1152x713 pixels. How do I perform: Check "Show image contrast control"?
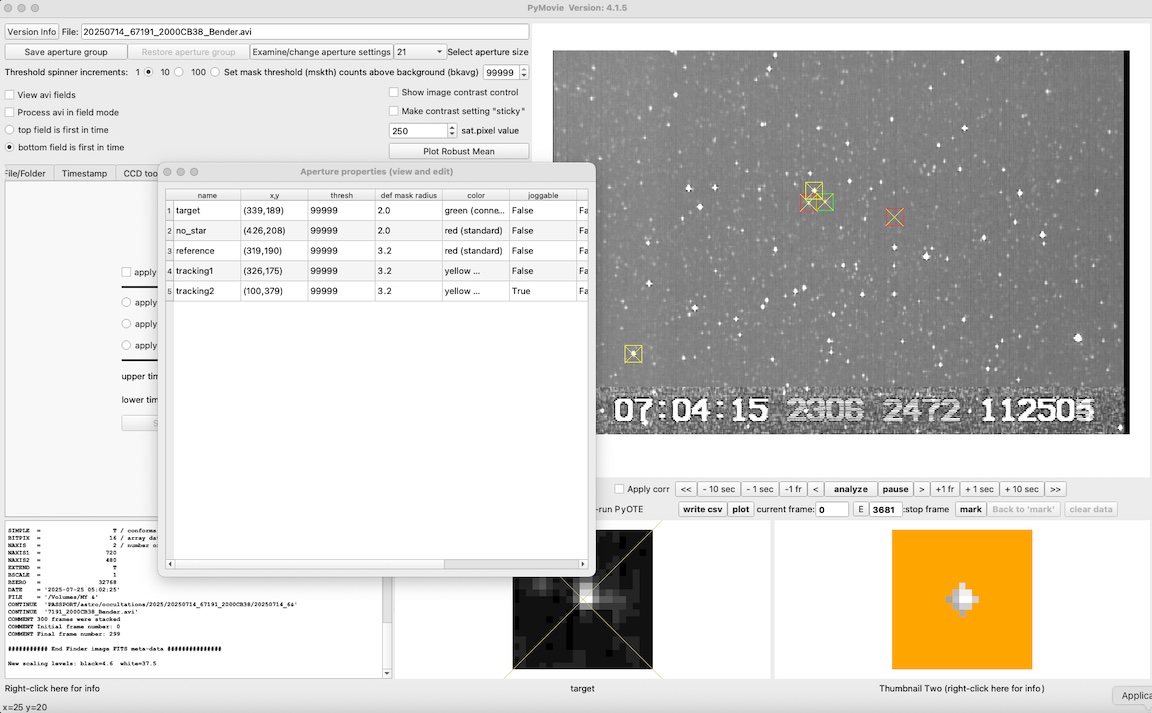point(394,92)
